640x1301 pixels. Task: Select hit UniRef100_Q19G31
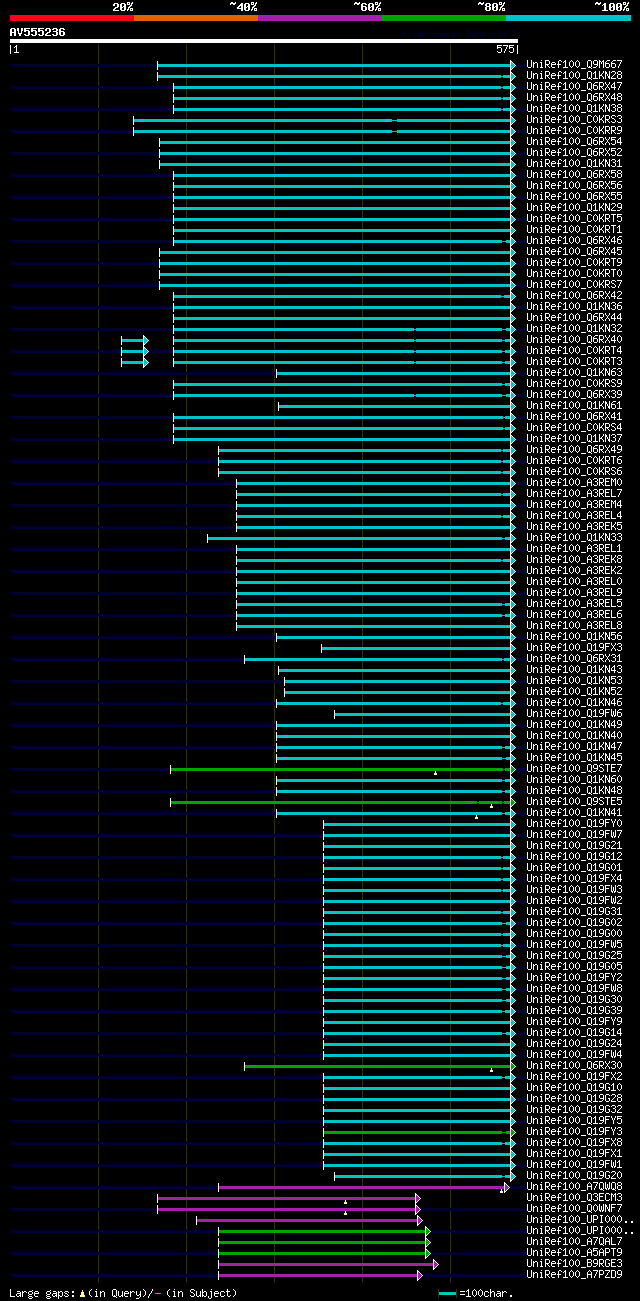[x=574, y=912]
